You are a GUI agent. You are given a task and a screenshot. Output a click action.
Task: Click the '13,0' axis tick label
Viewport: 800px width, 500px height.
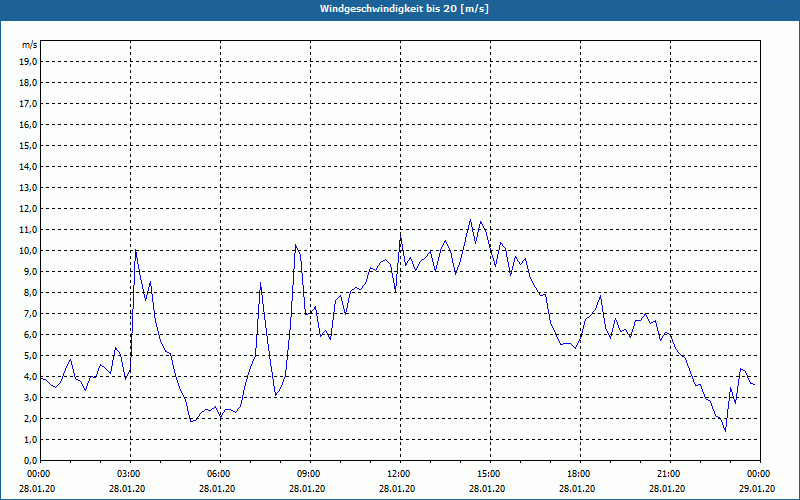(28, 188)
